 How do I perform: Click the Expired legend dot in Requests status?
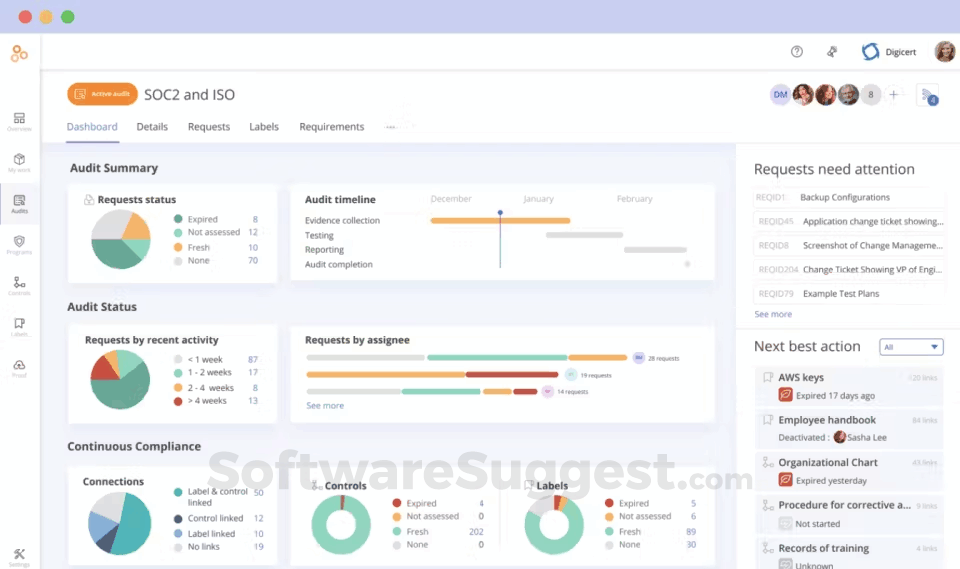(178, 219)
